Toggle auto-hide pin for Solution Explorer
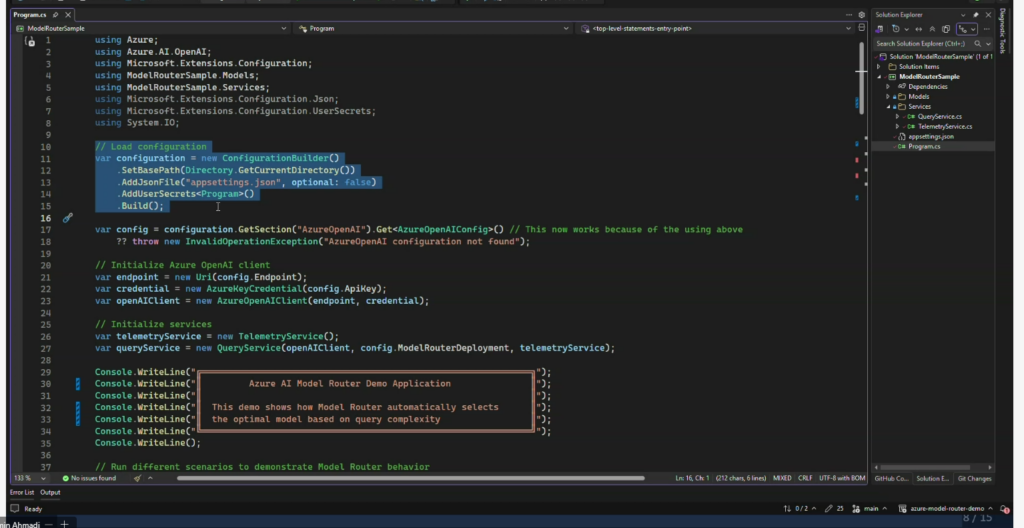Image resolution: width=1024 pixels, height=528 pixels. coord(976,15)
